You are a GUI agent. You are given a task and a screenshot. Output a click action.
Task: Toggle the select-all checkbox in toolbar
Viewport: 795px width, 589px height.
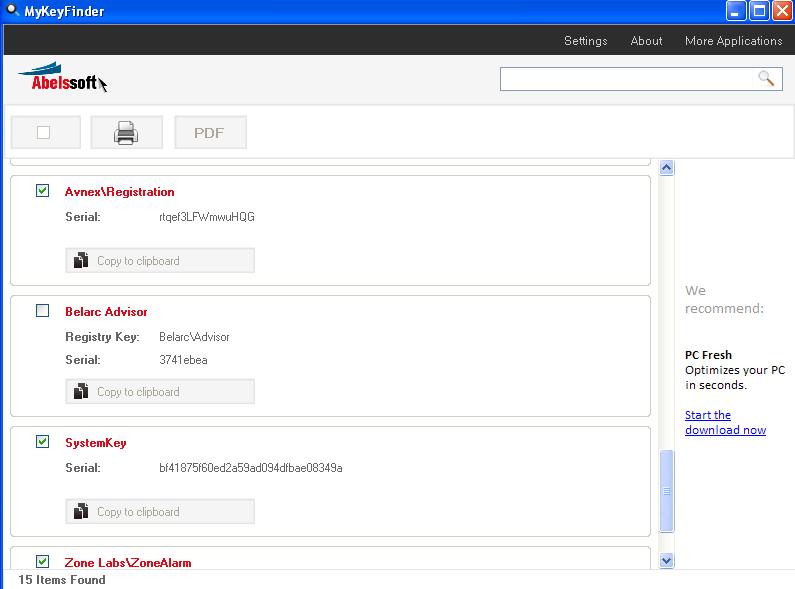pyautogui.click(x=43, y=132)
